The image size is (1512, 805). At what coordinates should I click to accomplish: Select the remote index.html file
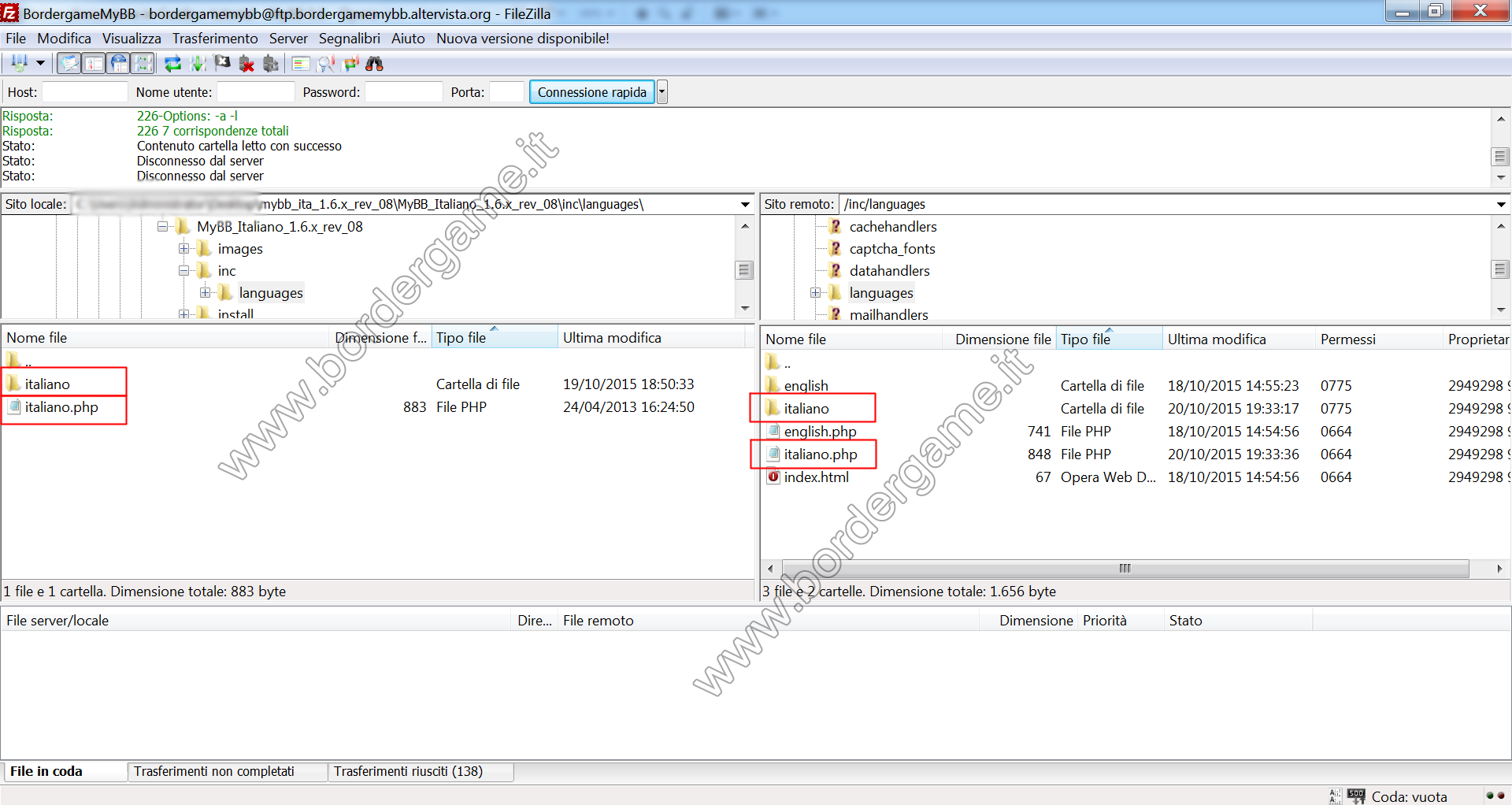[x=816, y=477]
